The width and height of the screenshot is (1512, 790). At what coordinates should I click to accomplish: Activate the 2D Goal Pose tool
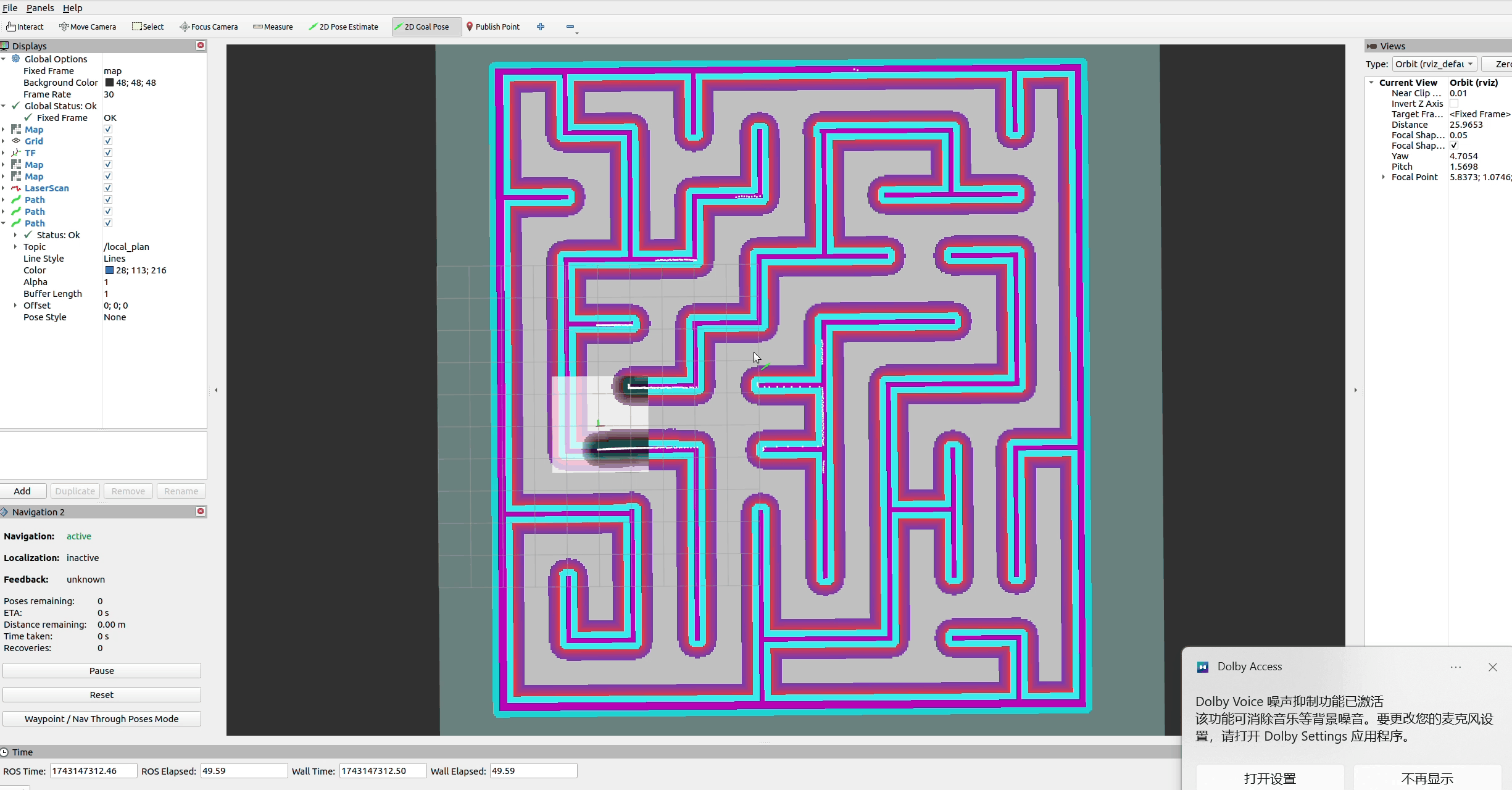425,27
